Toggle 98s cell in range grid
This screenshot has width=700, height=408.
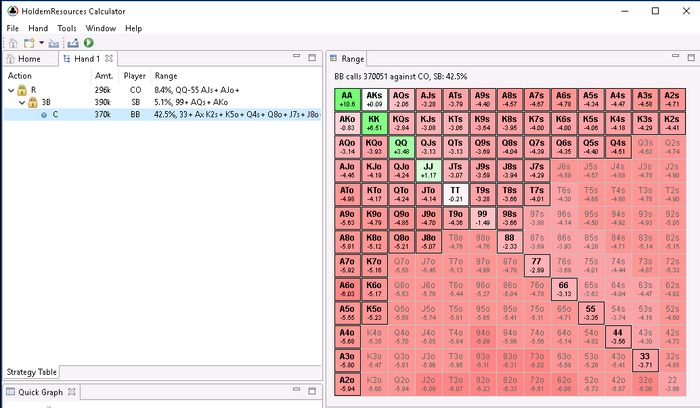509,217
